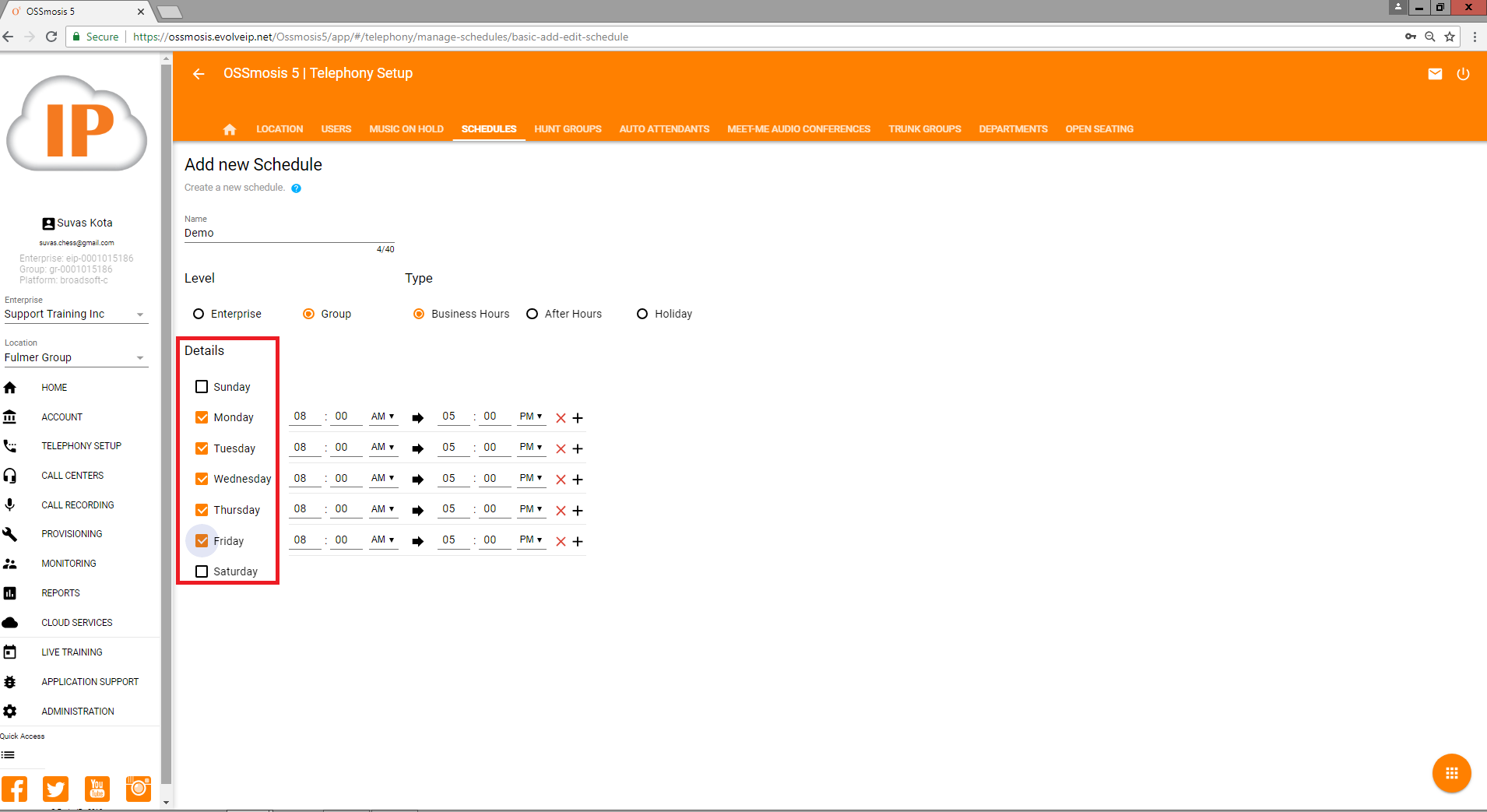Switch to the Auto Attendants tab
The height and width of the screenshot is (812, 1487).
coord(664,129)
